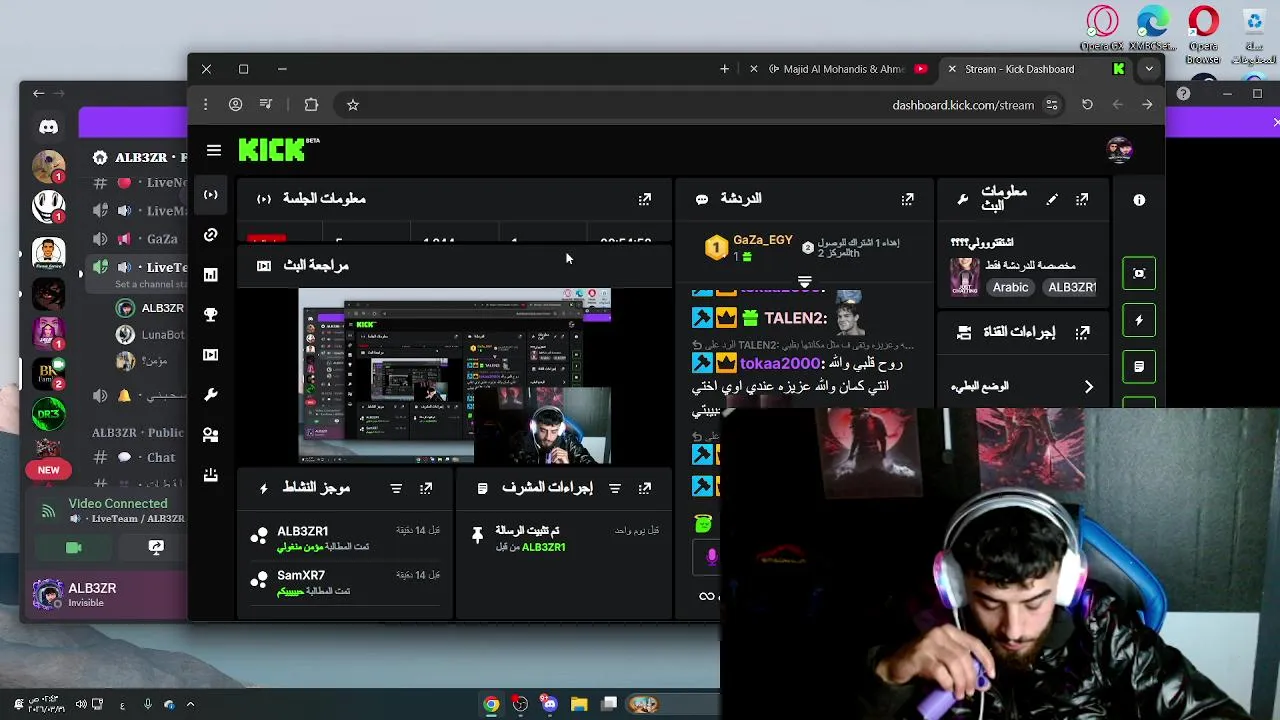Image resolution: width=1280 pixels, height=720 pixels.
Task: Open Discord direct messages home
Action: coord(48,127)
